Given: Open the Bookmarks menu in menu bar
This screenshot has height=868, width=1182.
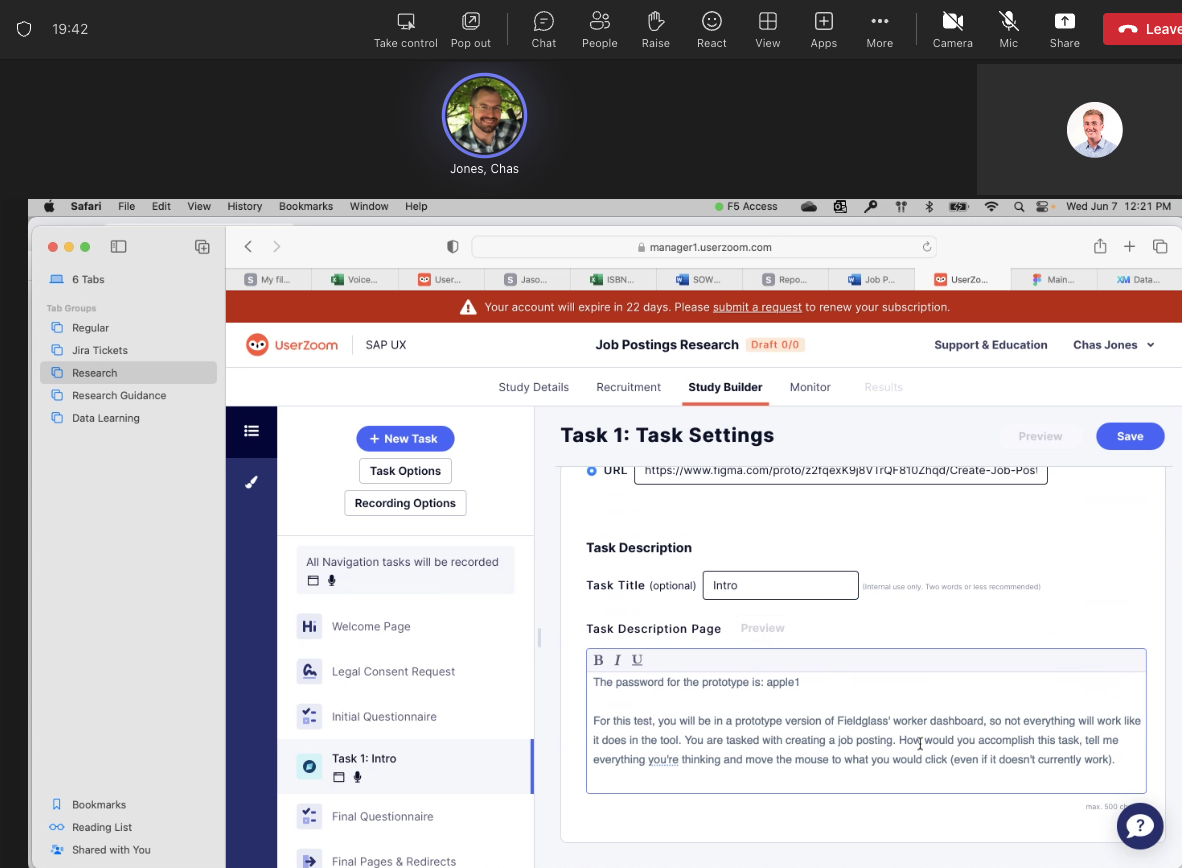Looking at the screenshot, I should [305, 206].
